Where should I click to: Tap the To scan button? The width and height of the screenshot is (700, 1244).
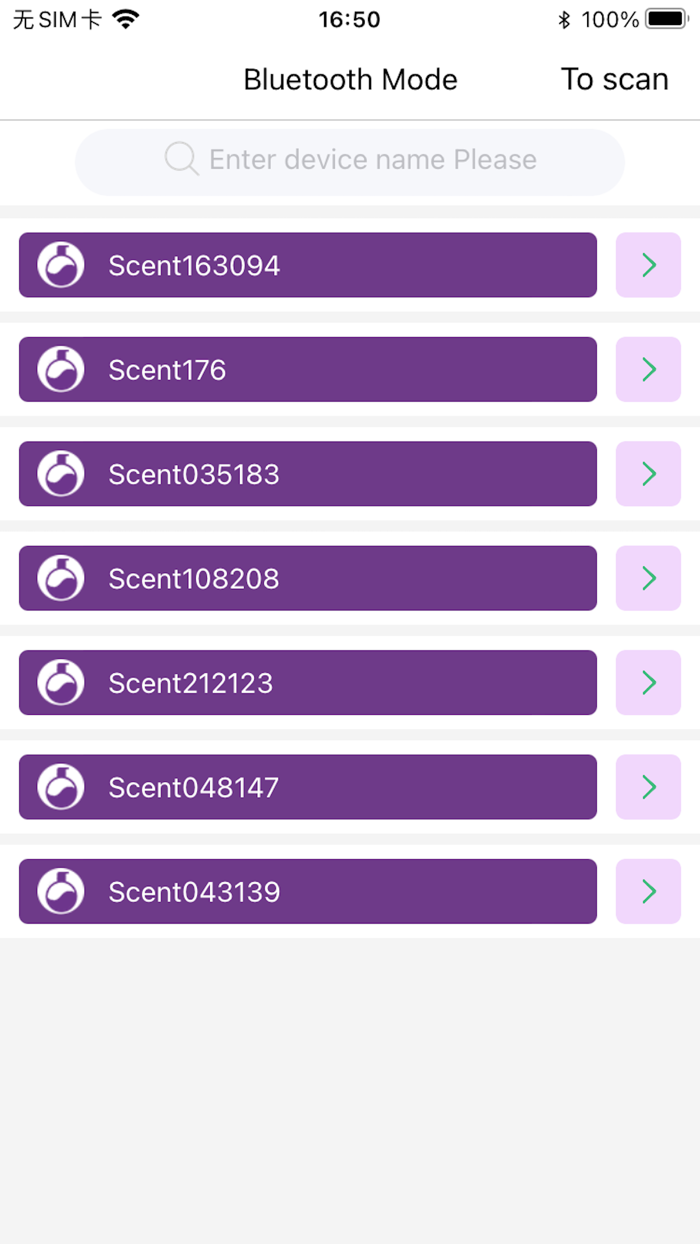click(615, 79)
